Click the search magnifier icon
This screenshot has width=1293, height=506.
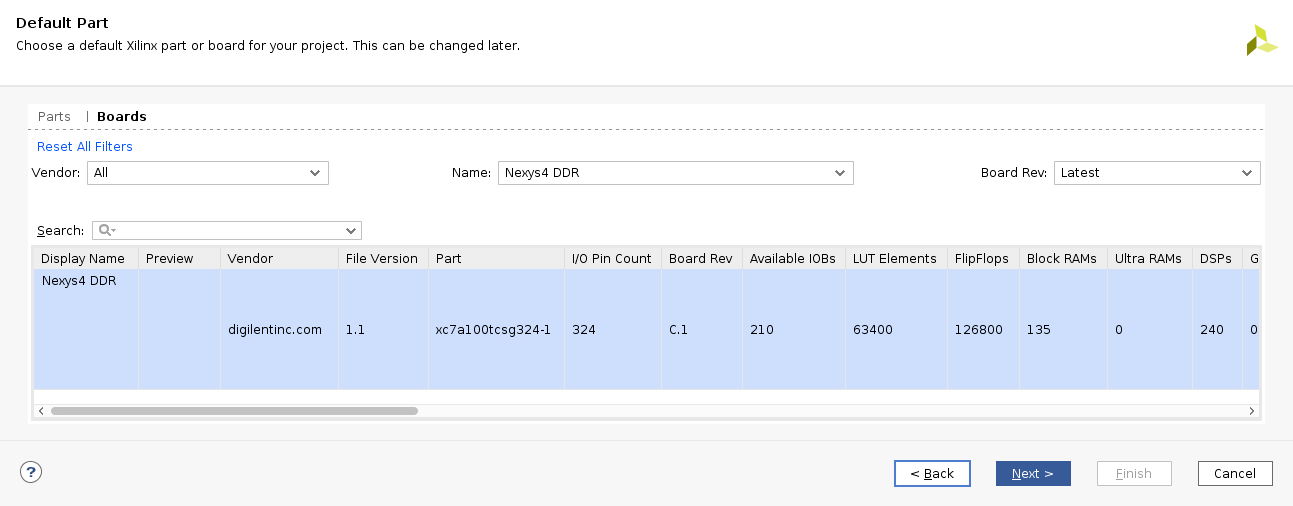(x=104, y=230)
